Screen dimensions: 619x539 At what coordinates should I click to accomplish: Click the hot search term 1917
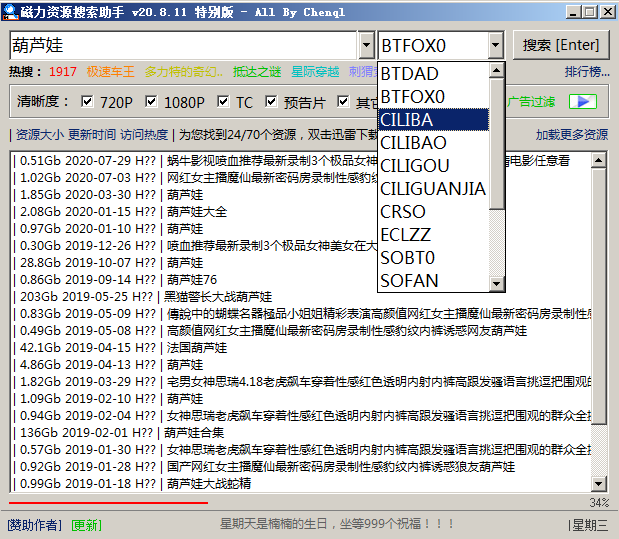pos(62,72)
